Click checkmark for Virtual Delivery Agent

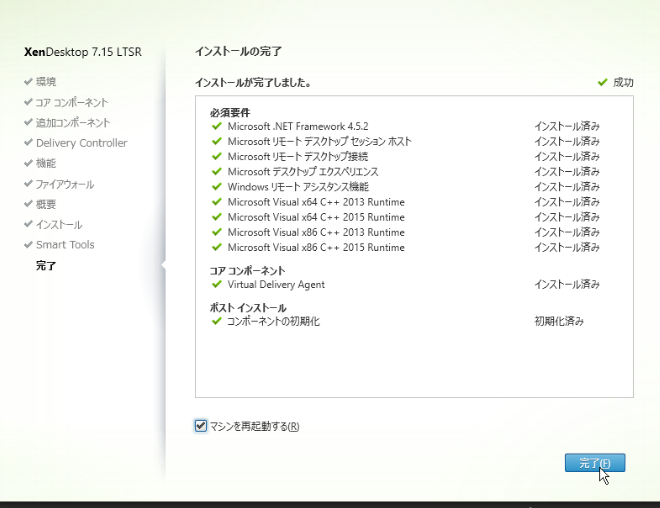pyautogui.click(x=217, y=284)
